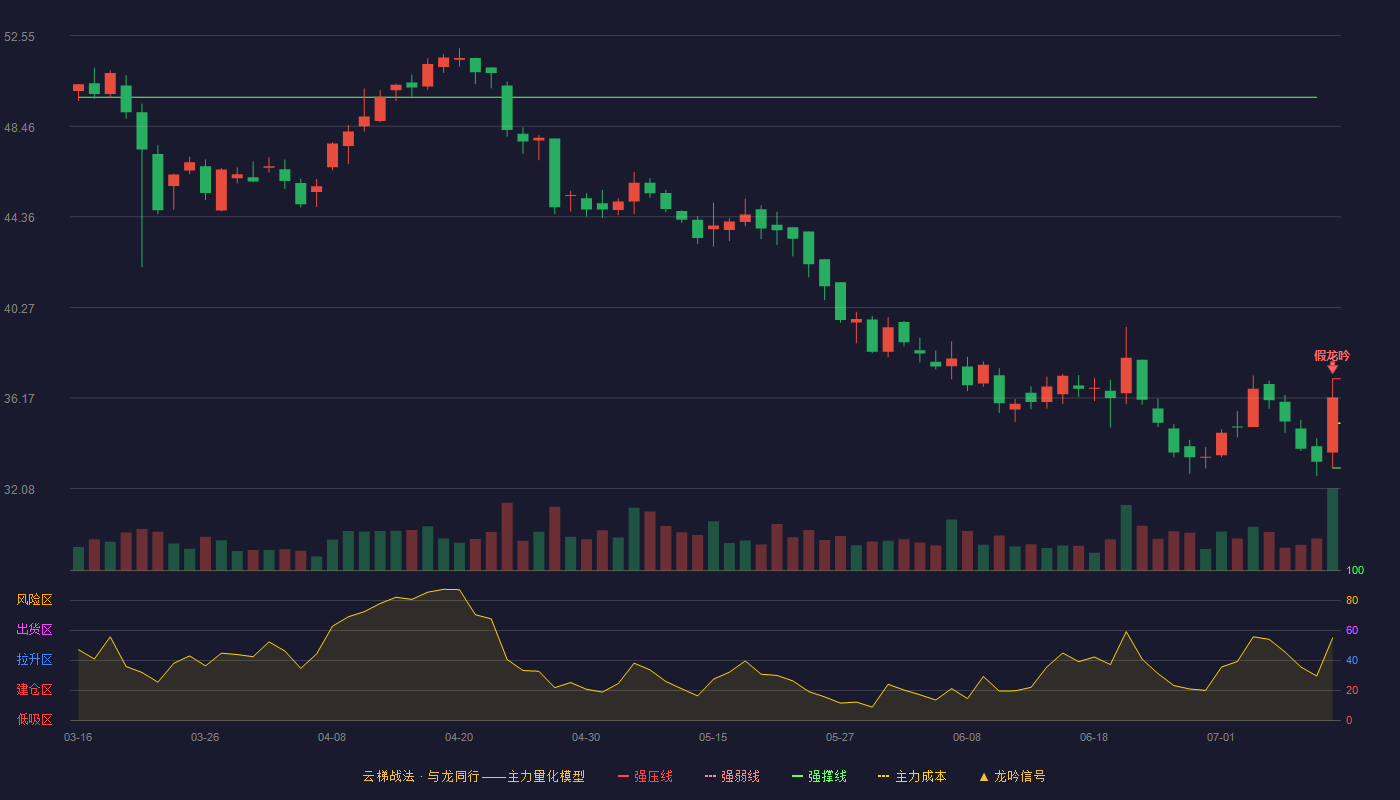Click the red bracket marker beside last candle
1400x800 pixels.
(1336, 423)
